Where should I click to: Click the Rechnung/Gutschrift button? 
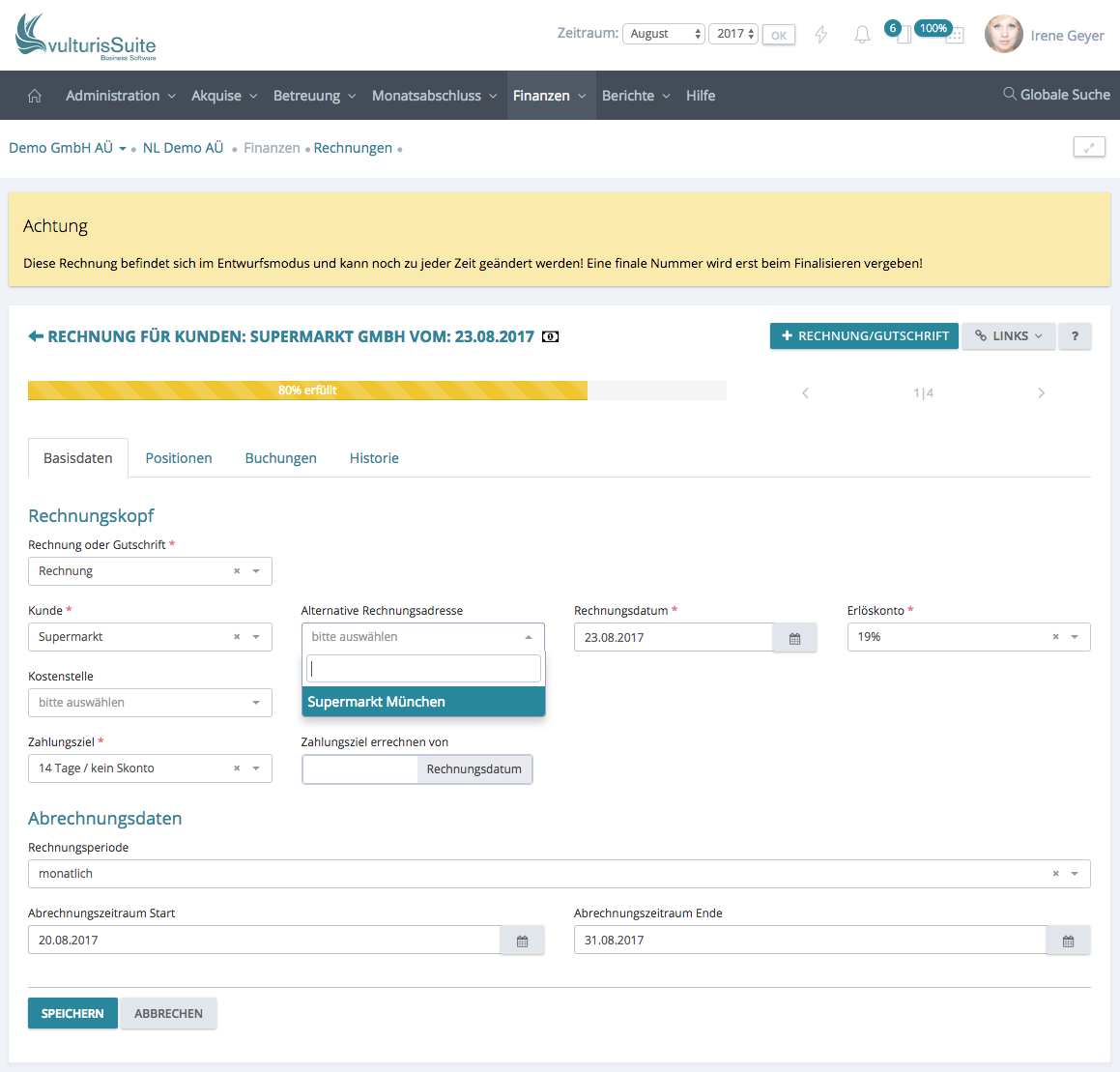(864, 336)
